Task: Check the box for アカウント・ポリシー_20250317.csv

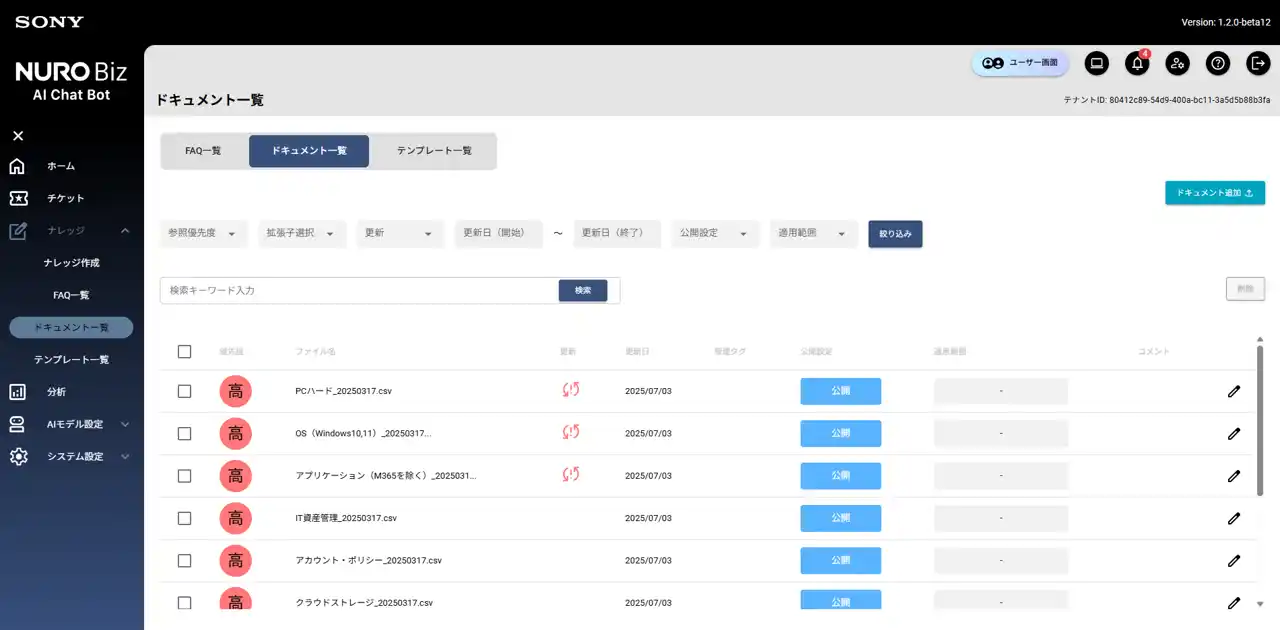Action: (x=184, y=560)
